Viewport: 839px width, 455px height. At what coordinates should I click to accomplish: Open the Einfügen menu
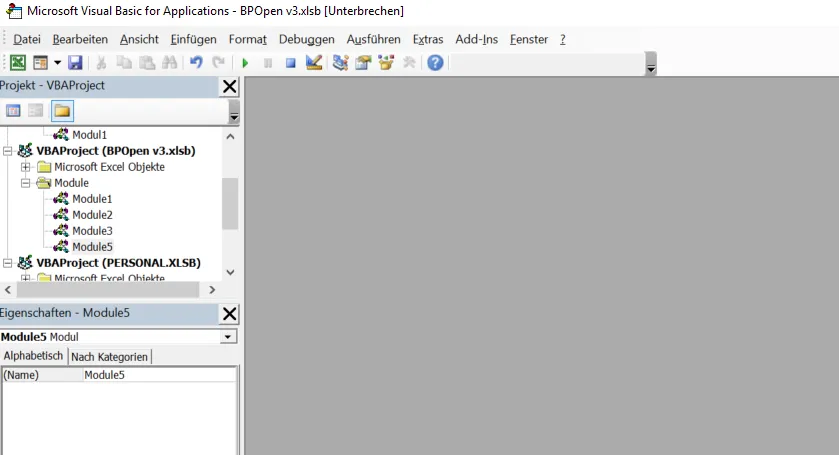tap(193, 40)
